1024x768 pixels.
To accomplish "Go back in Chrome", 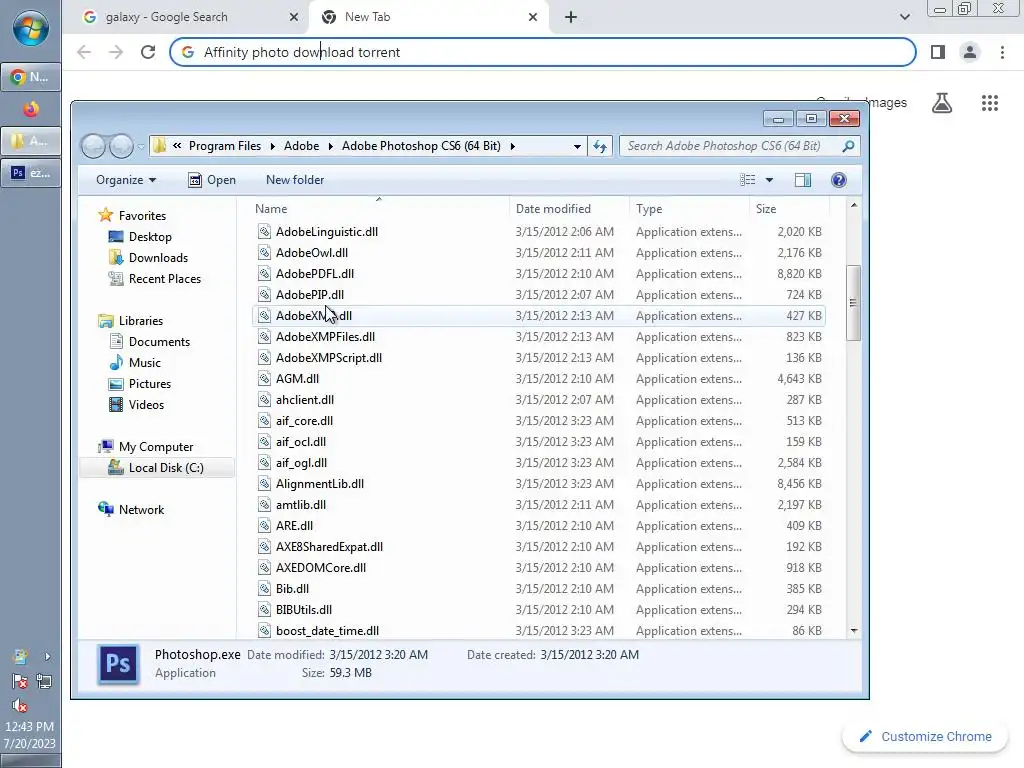I will click(84, 52).
